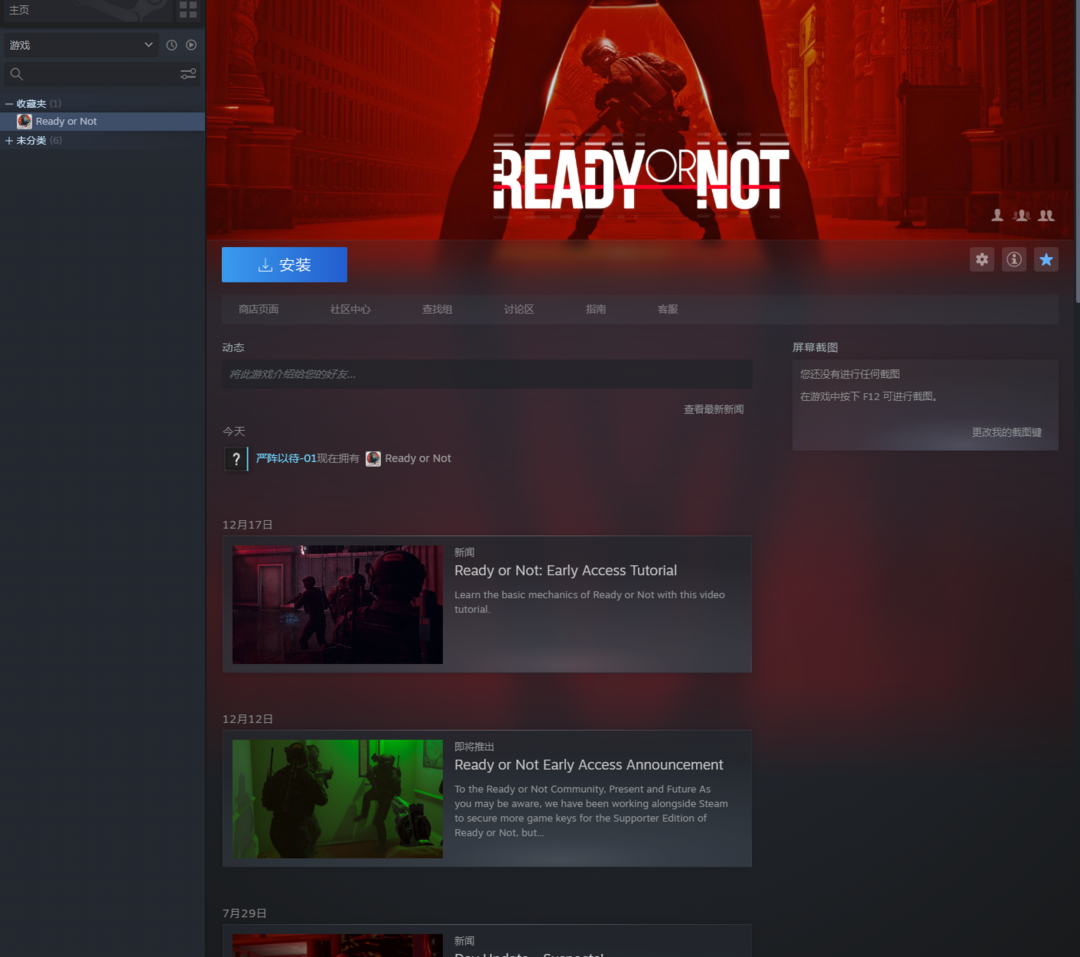Click the single-player person icon on banner

click(x=997, y=215)
